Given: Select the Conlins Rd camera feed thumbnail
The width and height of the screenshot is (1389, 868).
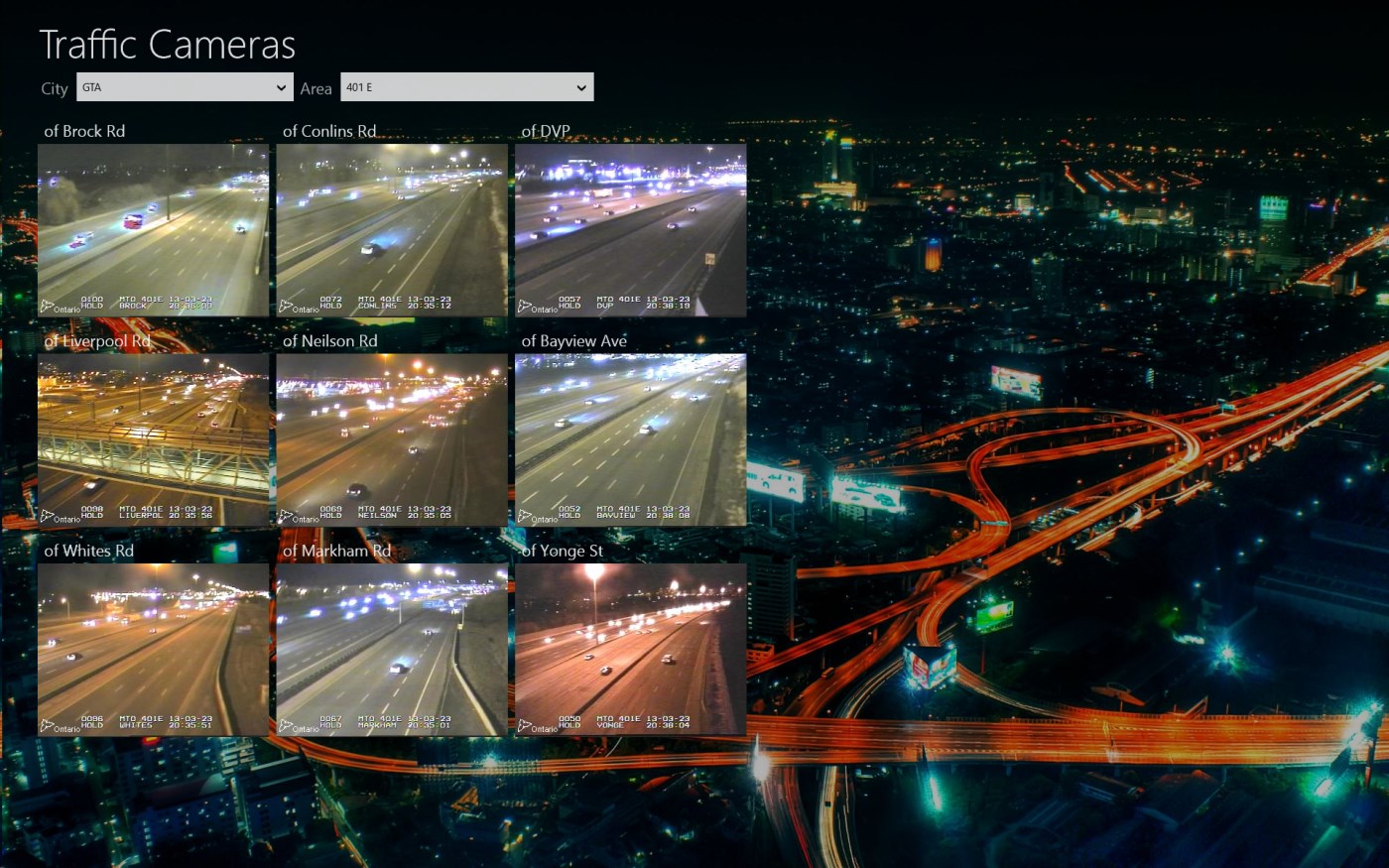Looking at the screenshot, I should coord(392,229).
